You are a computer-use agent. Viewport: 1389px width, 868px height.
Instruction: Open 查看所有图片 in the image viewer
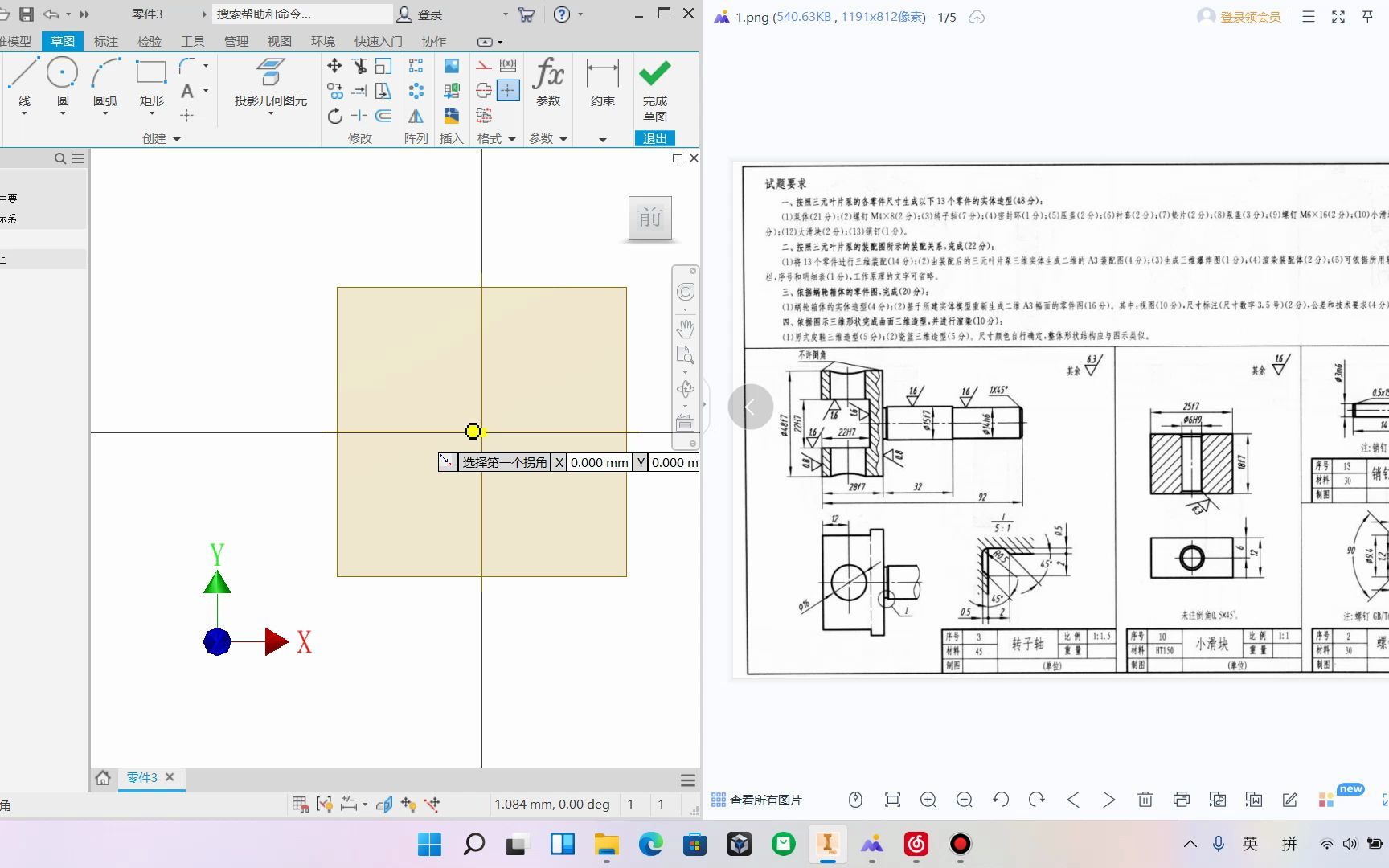pos(756,800)
